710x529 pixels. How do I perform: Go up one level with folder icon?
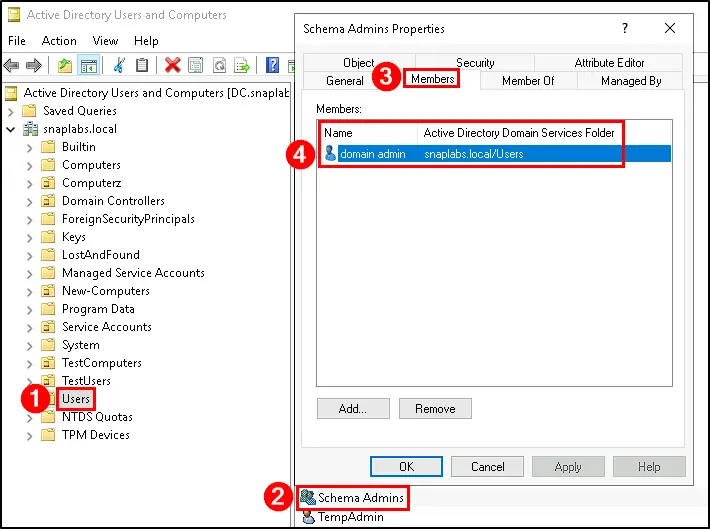[65, 66]
